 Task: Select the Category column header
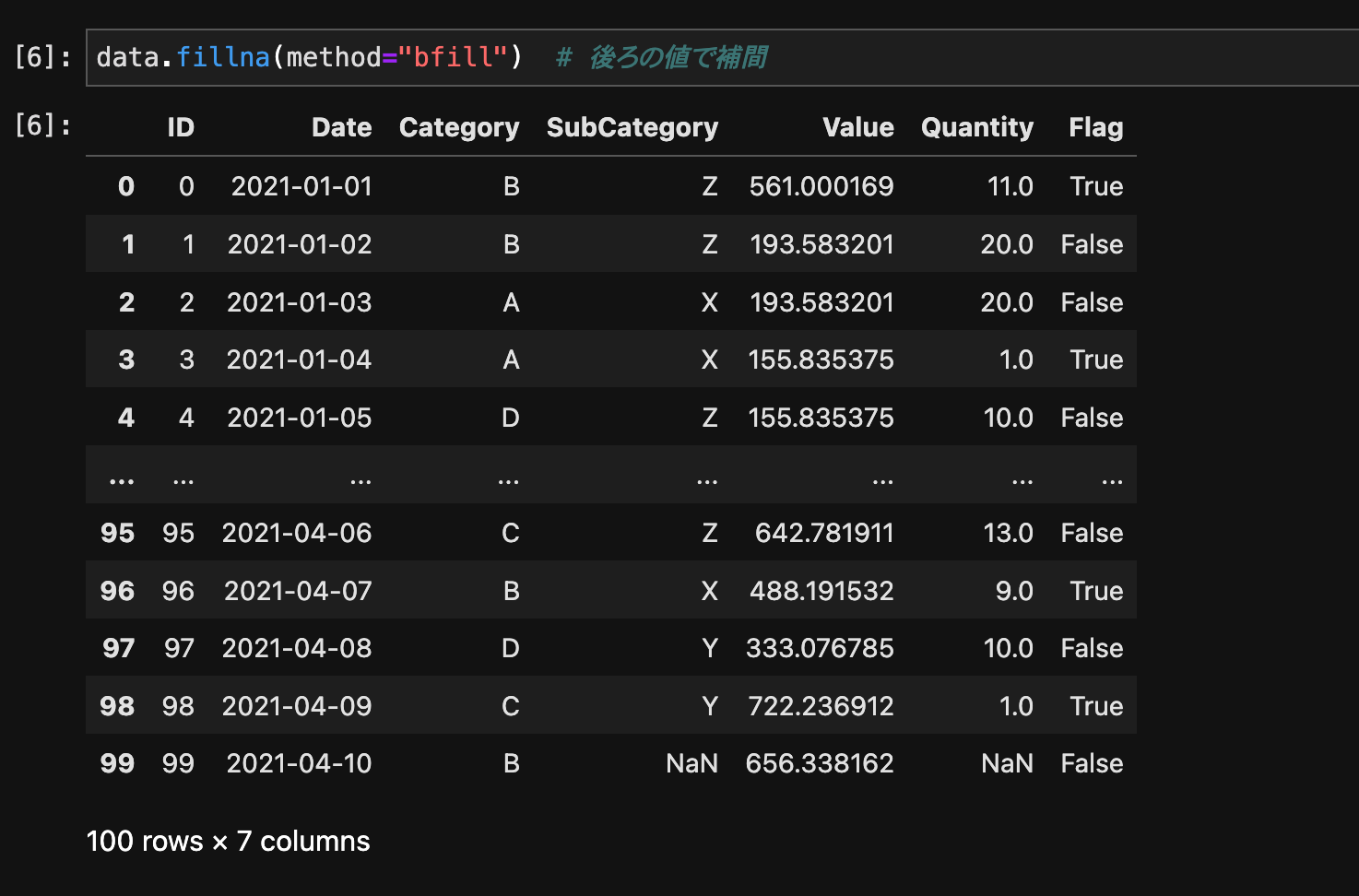(459, 127)
